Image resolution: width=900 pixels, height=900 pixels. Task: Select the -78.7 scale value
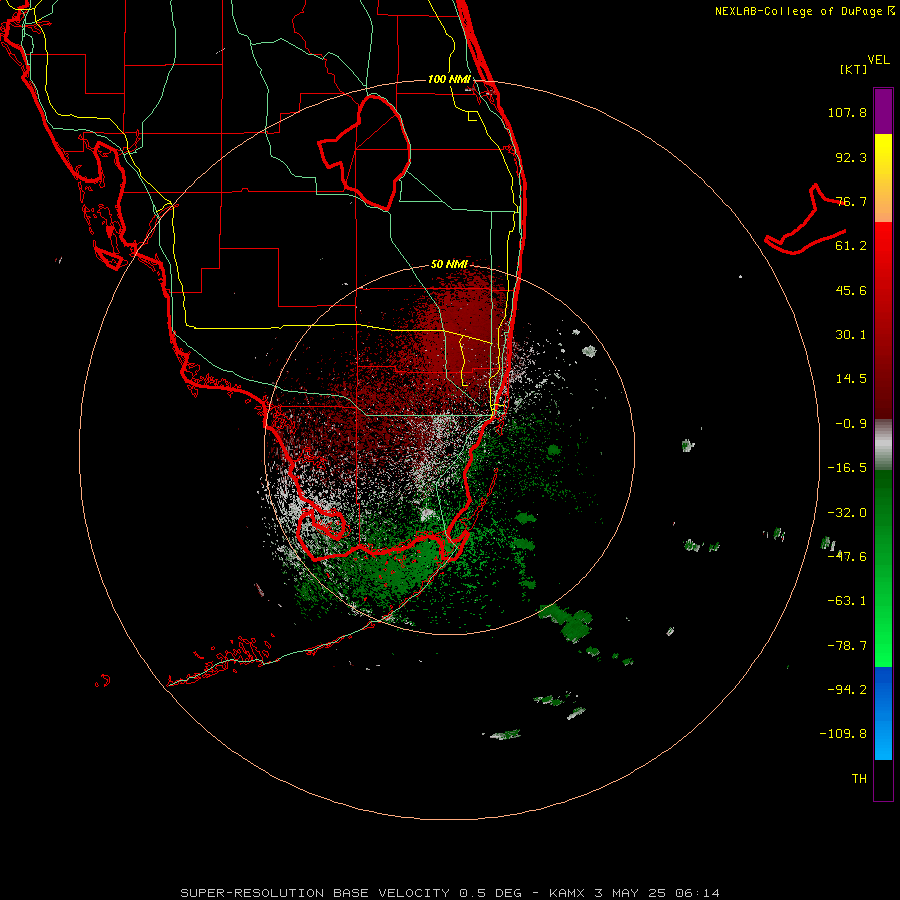pos(847,646)
